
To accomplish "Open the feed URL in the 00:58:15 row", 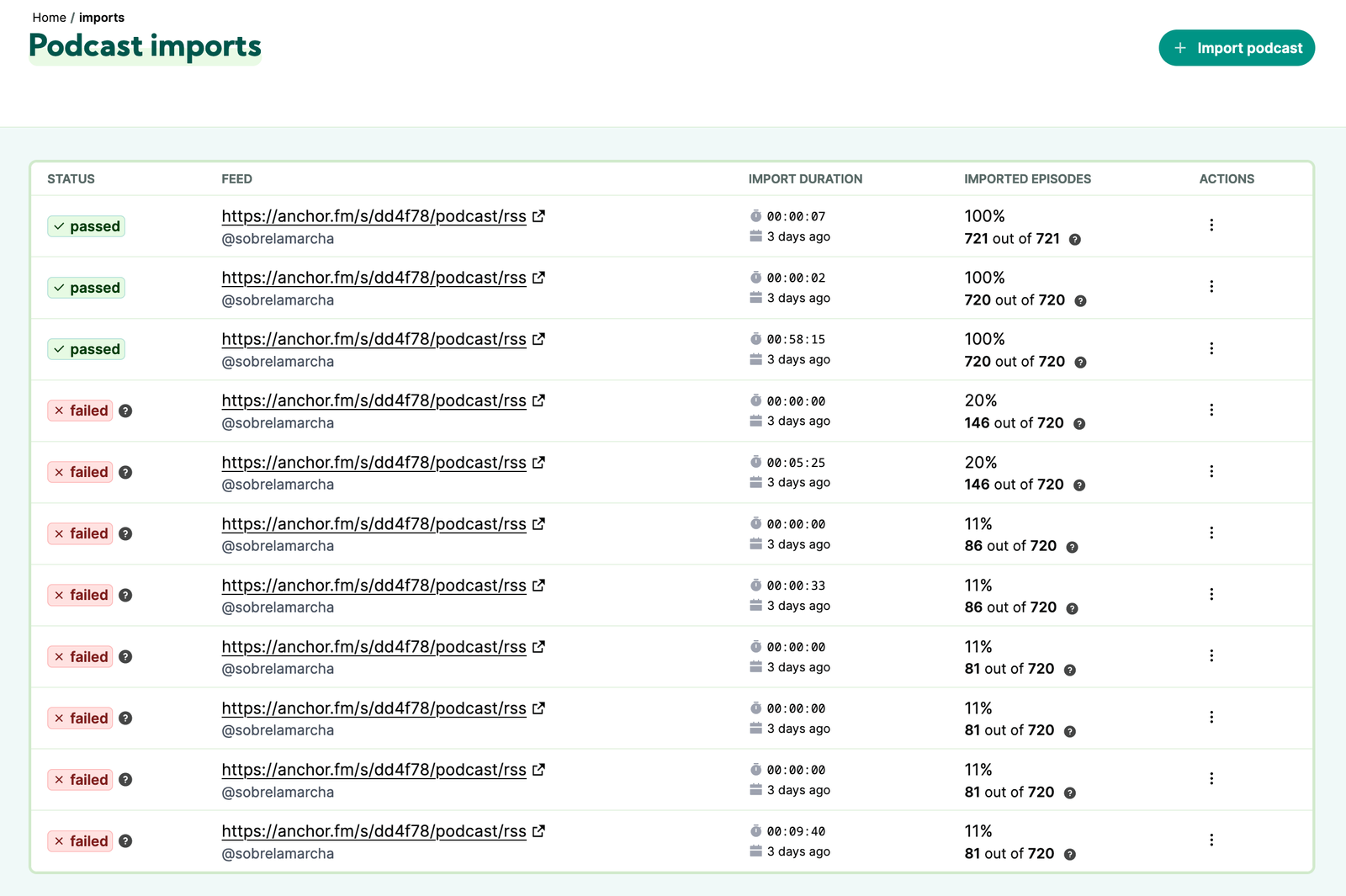I will point(374,339).
